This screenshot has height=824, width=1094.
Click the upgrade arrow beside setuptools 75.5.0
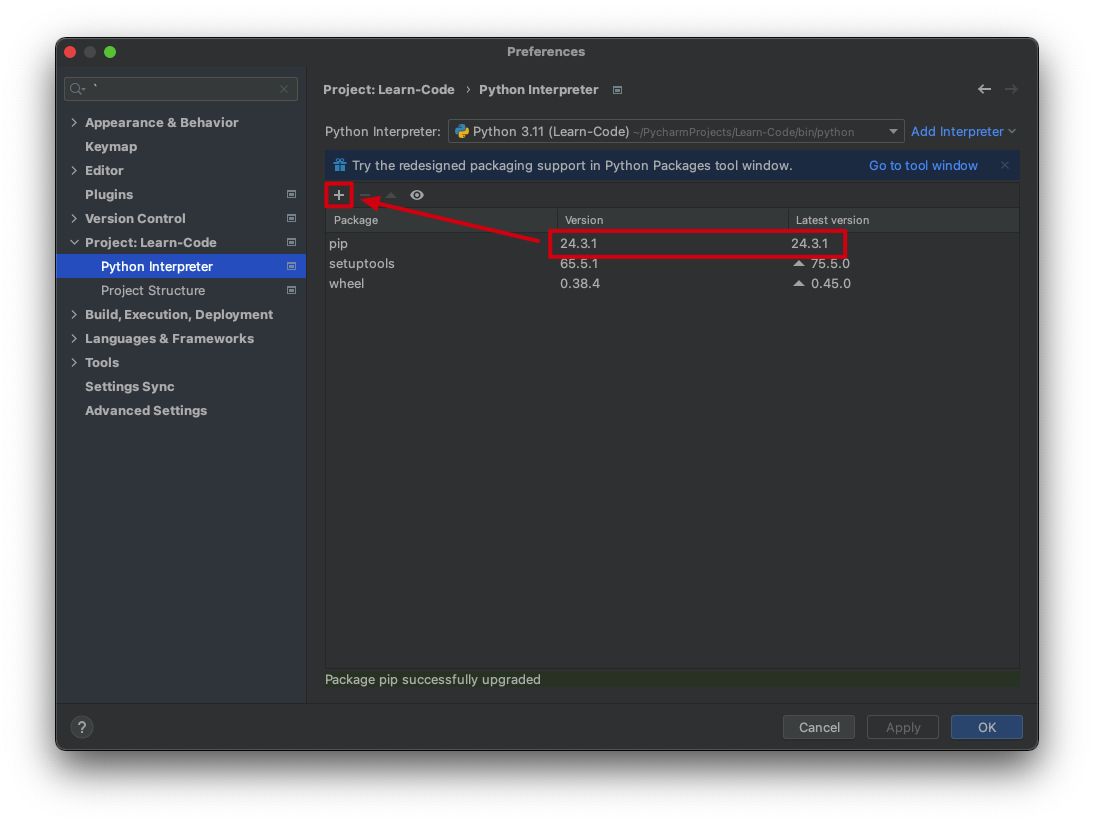click(799, 264)
